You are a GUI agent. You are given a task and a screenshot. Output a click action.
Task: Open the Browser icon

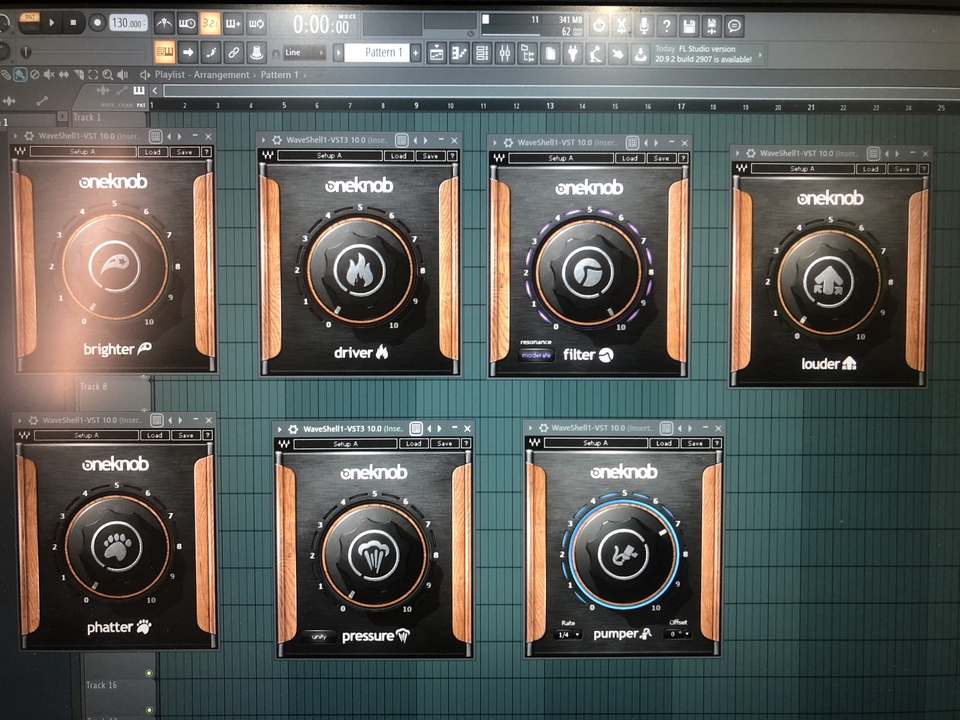pos(527,53)
